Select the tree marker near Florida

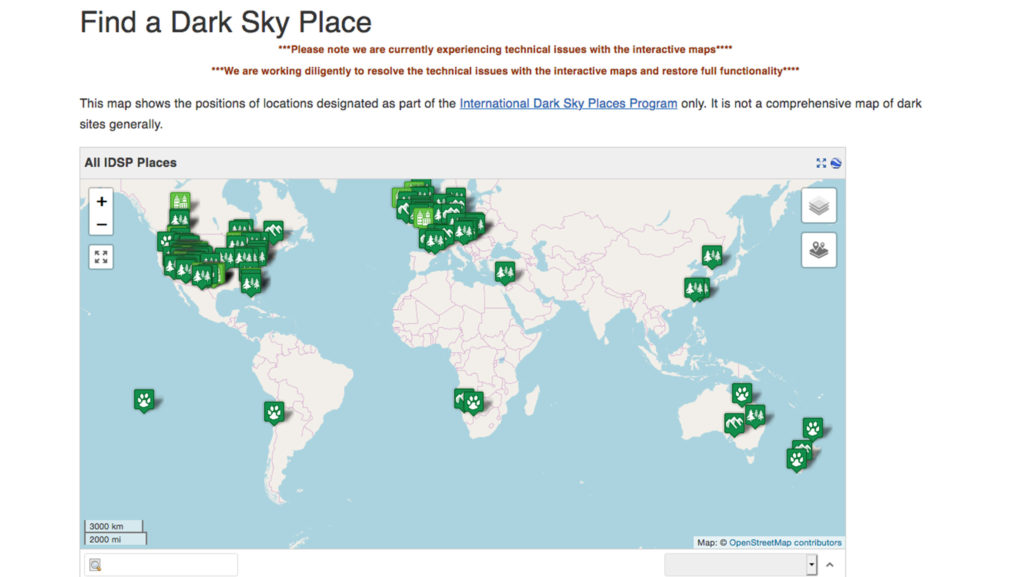point(251,283)
